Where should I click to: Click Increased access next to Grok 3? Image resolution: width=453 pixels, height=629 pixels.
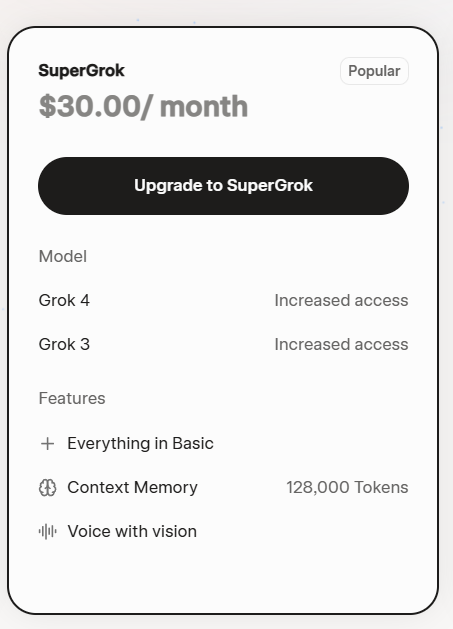[341, 344]
